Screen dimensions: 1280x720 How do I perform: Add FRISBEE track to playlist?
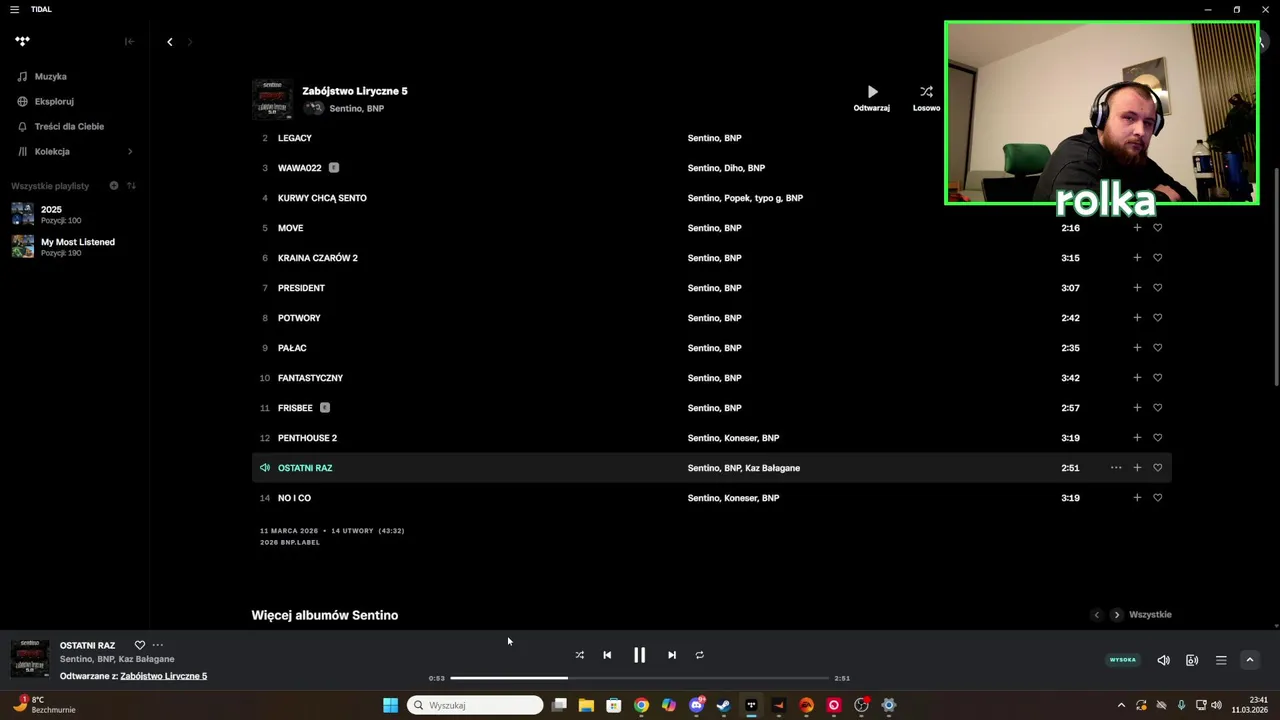point(1137,408)
